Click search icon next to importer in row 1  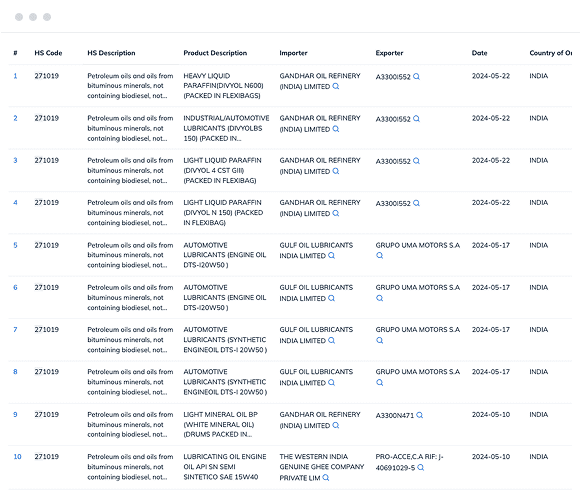336,86
